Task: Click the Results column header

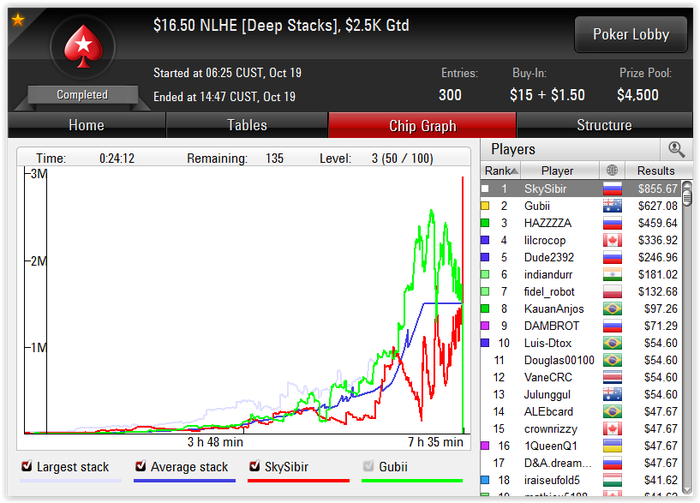Action: click(656, 170)
